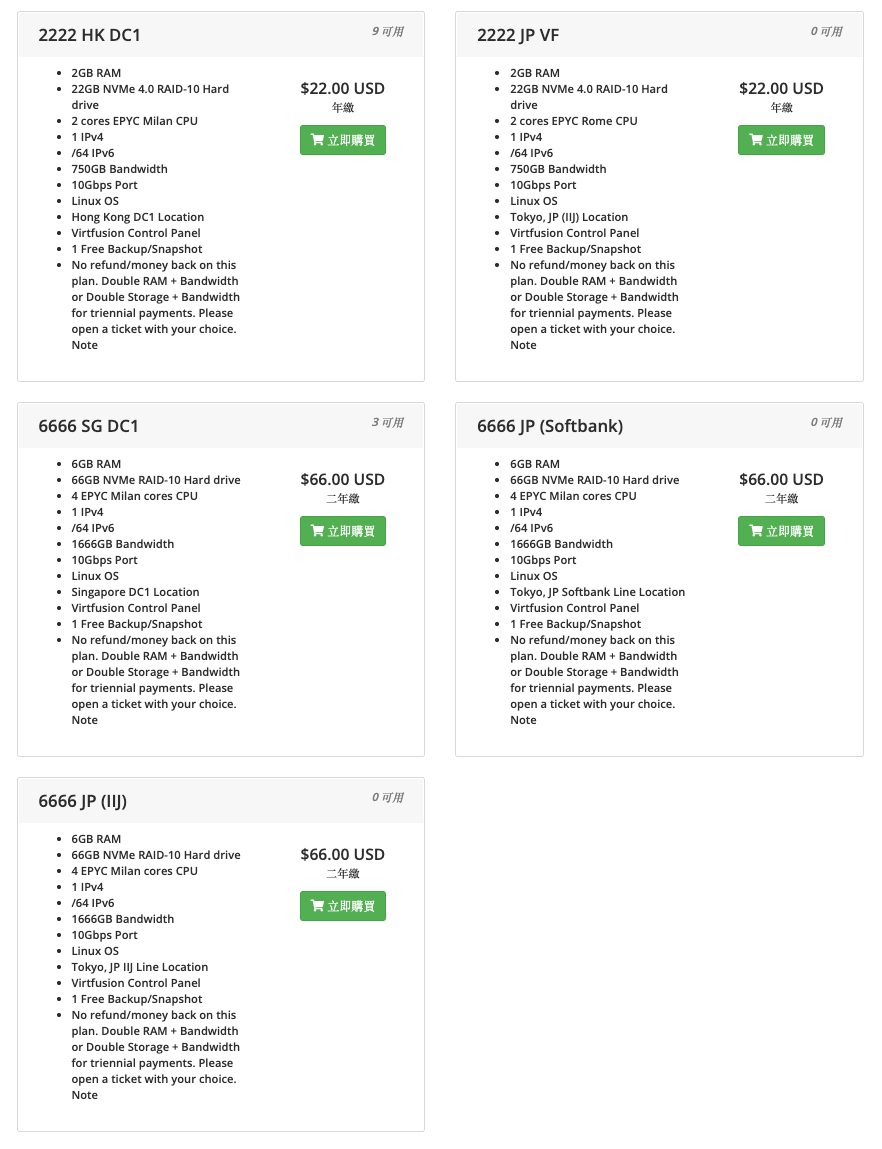Click the '3 可用' availability label
Screen dimensions: 882x1149
tap(388, 423)
